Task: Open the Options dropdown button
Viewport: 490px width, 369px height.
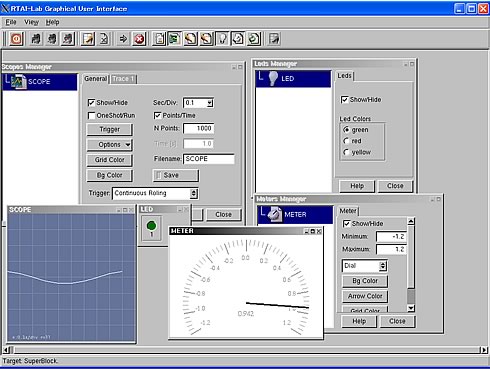Action: (109, 145)
